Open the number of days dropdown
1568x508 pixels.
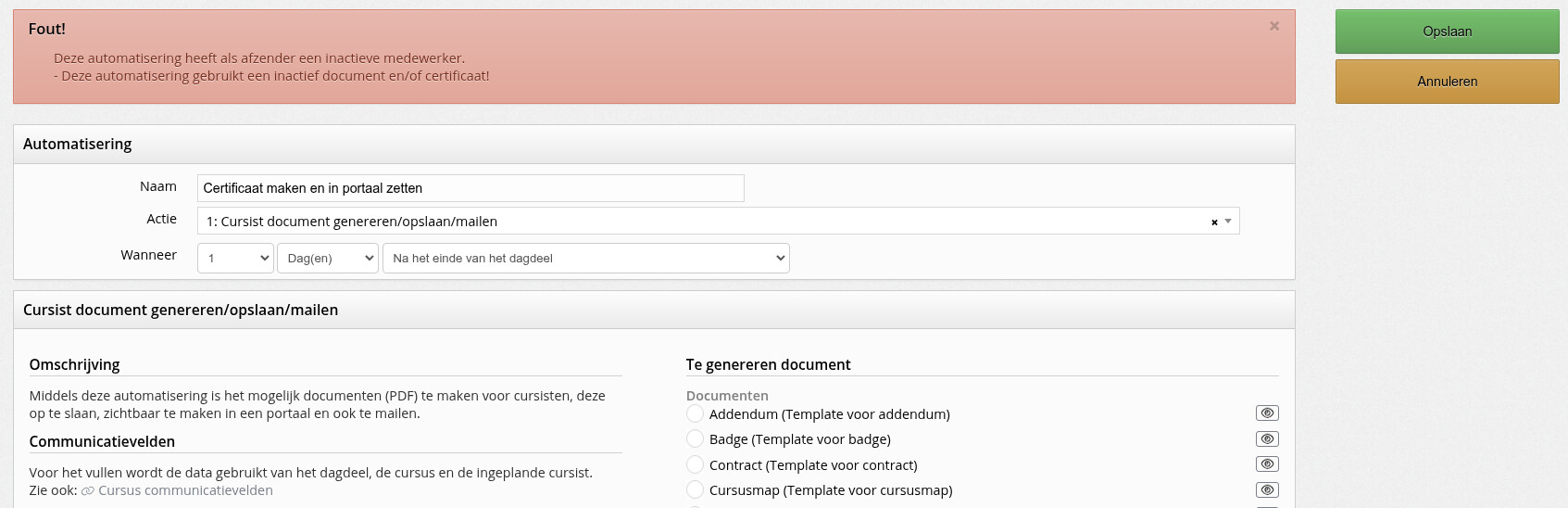coord(235,258)
